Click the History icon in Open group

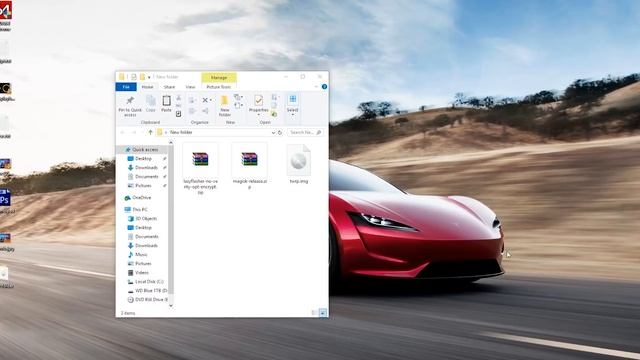pos(274,114)
